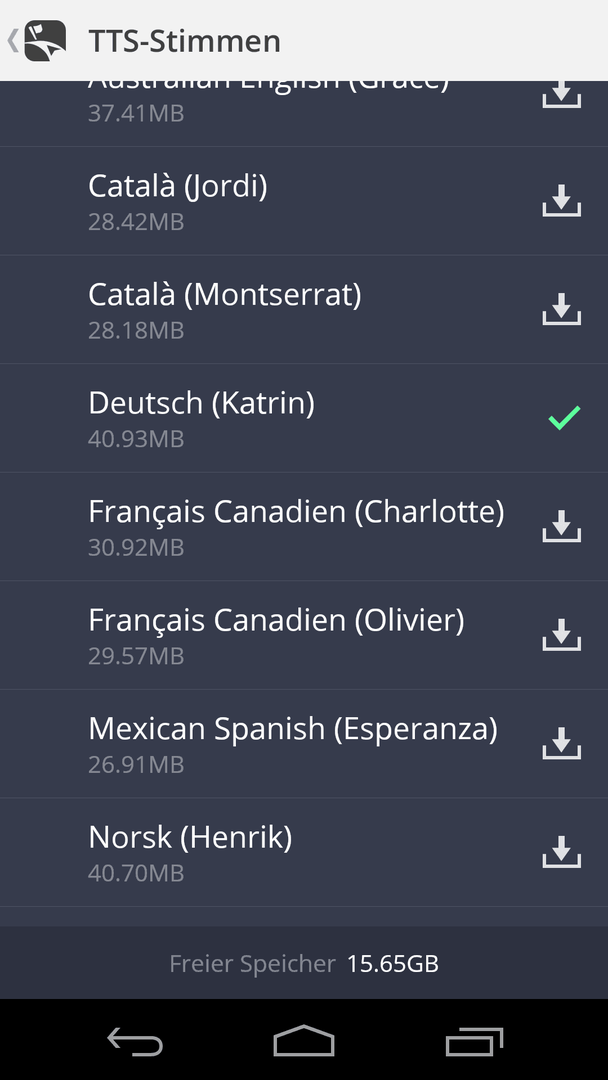Tap the green checkmark for Deutsch (Katrin)
This screenshot has height=1080, width=608.
pyautogui.click(x=564, y=417)
